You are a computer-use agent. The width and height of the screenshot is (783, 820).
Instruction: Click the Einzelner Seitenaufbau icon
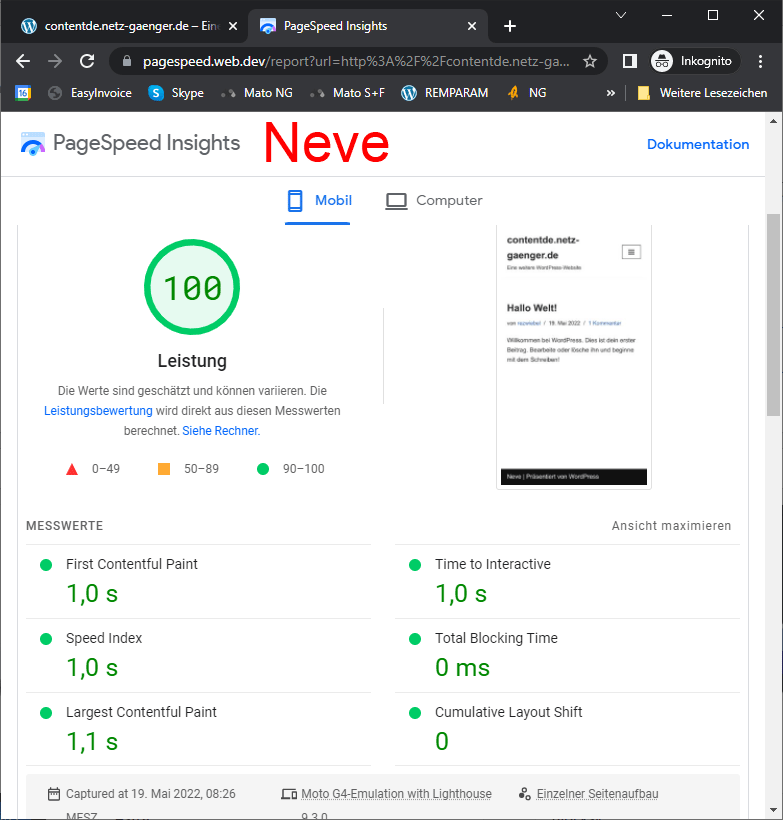click(x=525, y=794)
